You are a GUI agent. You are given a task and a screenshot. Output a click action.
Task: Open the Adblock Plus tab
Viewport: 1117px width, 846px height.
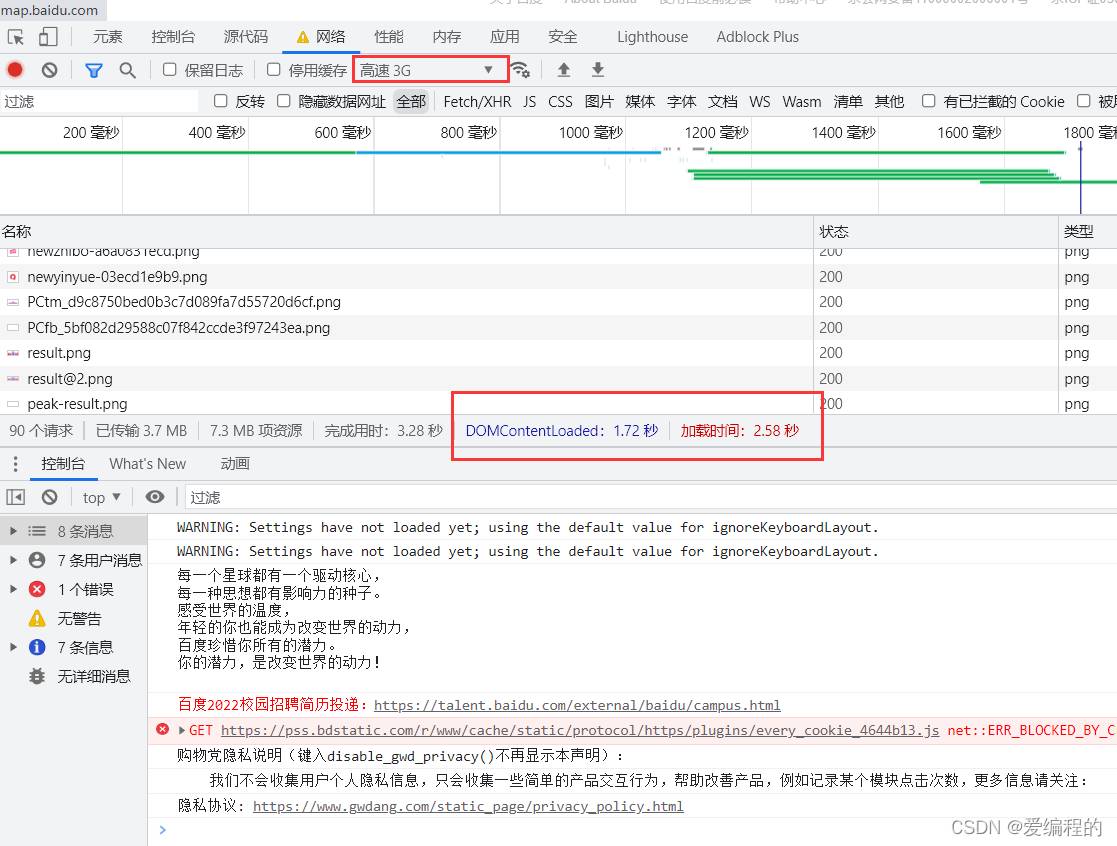(757, 37)
